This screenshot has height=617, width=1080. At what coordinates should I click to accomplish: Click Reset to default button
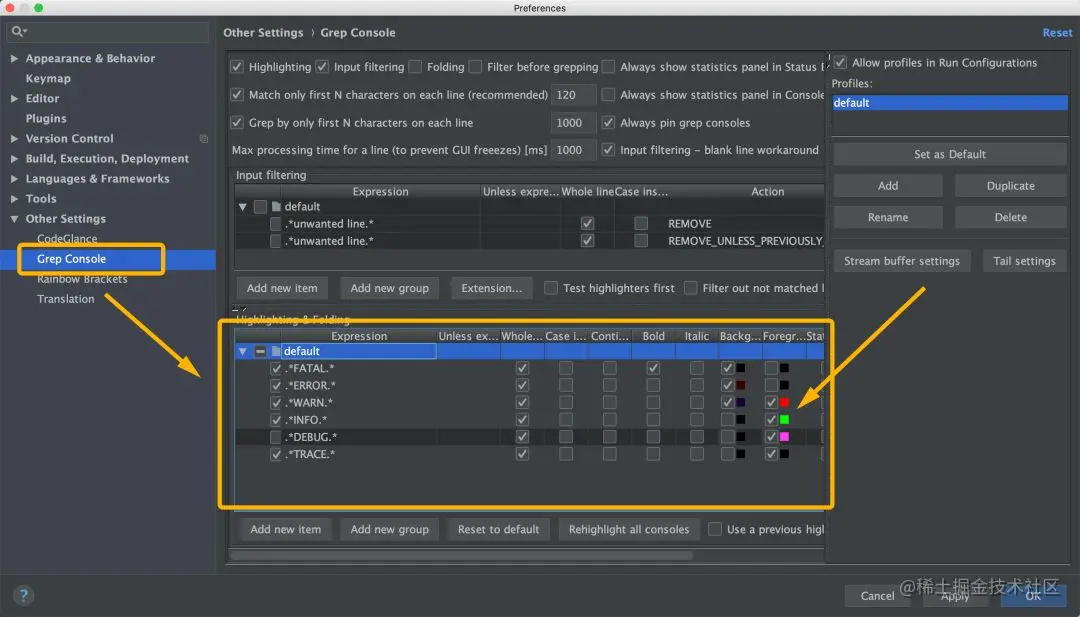(499, 530)
